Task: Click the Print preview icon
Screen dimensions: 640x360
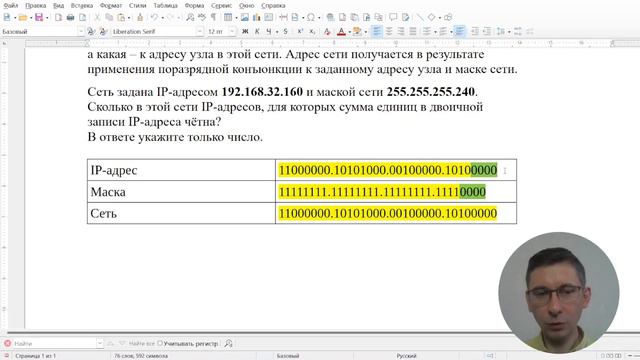Action: [82, 17]
